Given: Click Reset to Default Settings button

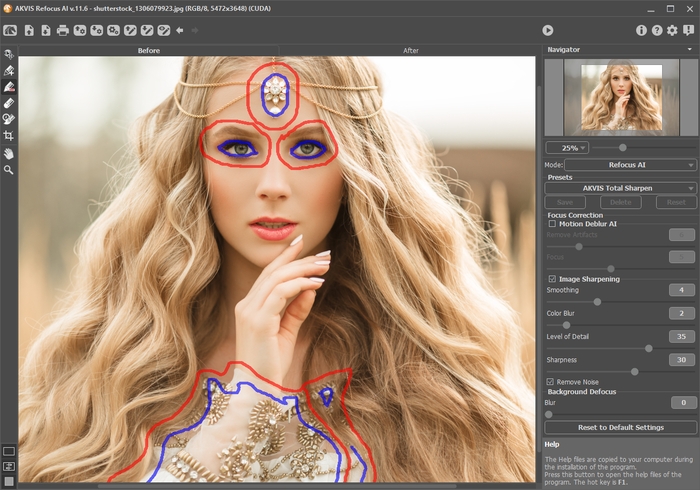Looking at the screenshot, I should [621, 428].
